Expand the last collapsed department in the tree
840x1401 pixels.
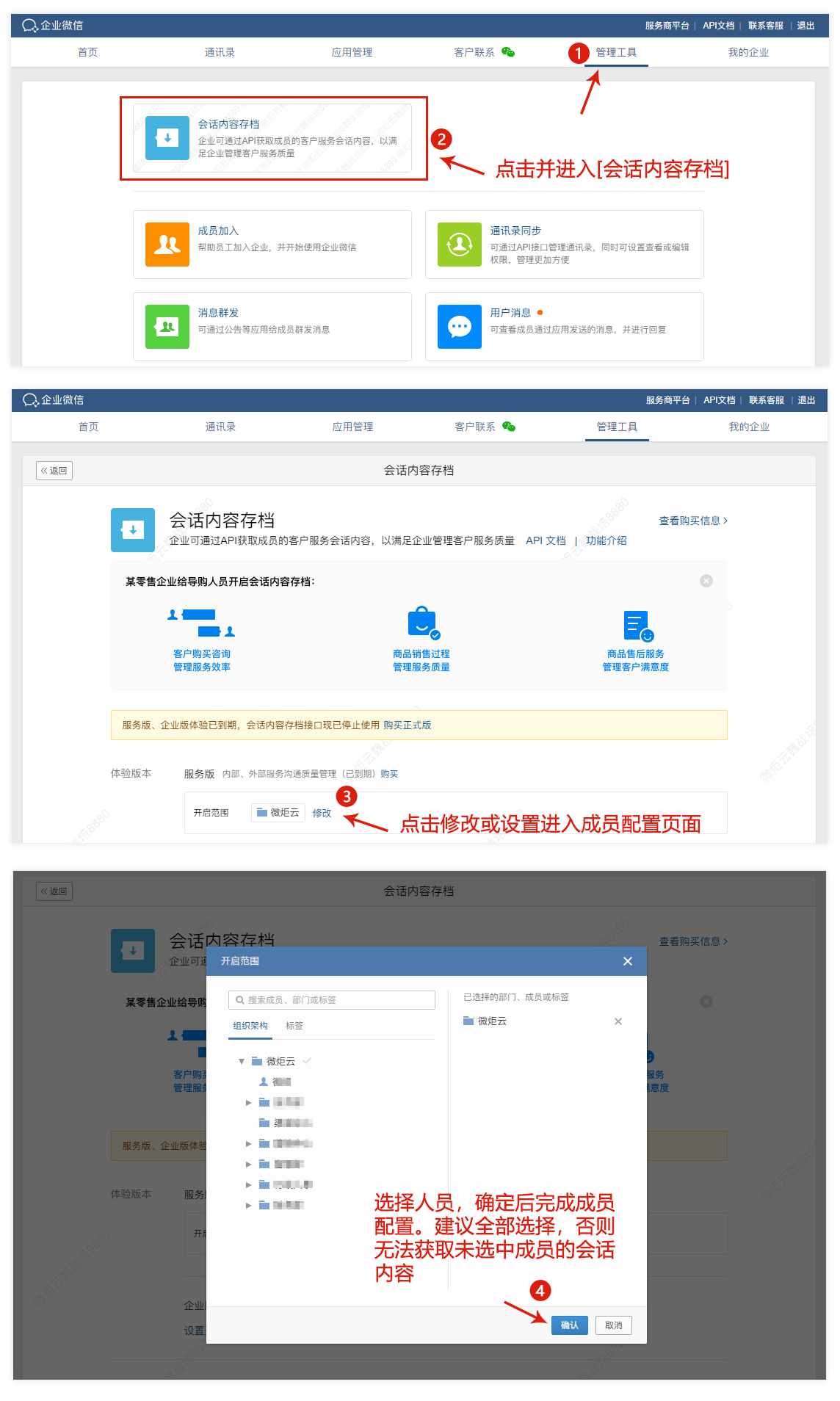pos(249,1205)
